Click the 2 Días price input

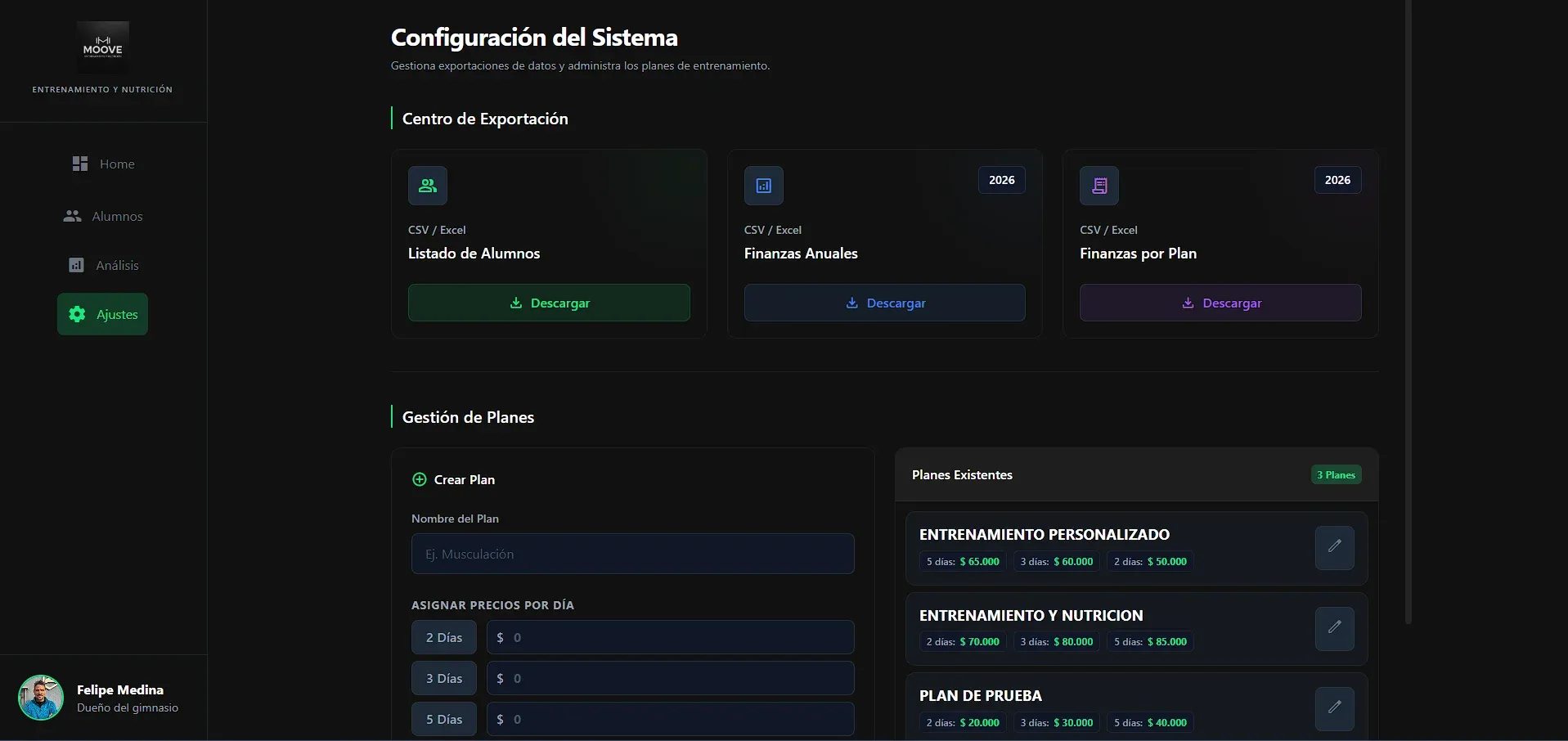coord(671,637)
